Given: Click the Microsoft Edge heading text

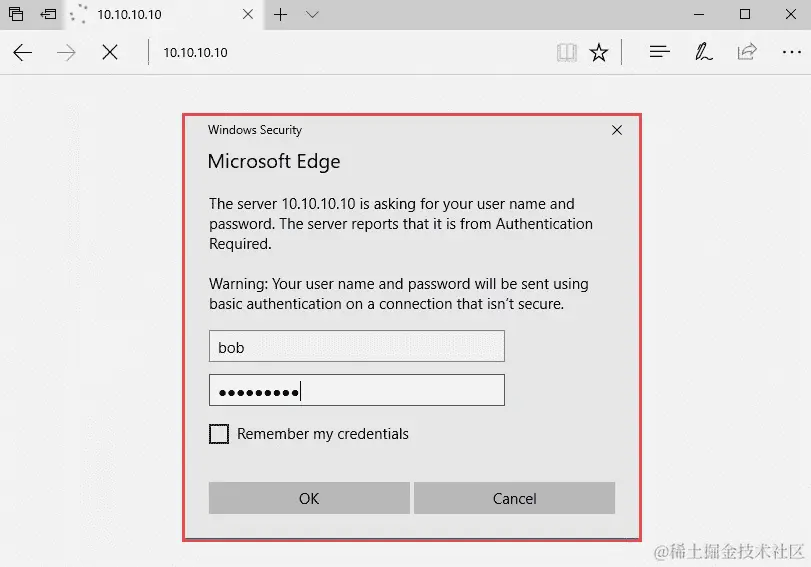Looking at the screenshot, I should click(274, 162).
